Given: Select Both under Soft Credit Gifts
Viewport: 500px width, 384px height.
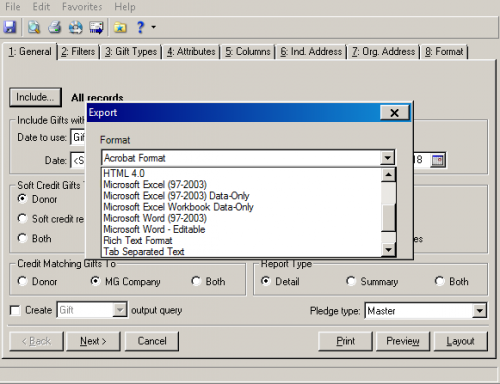Looking at the screenshot, I should point(22,238).
